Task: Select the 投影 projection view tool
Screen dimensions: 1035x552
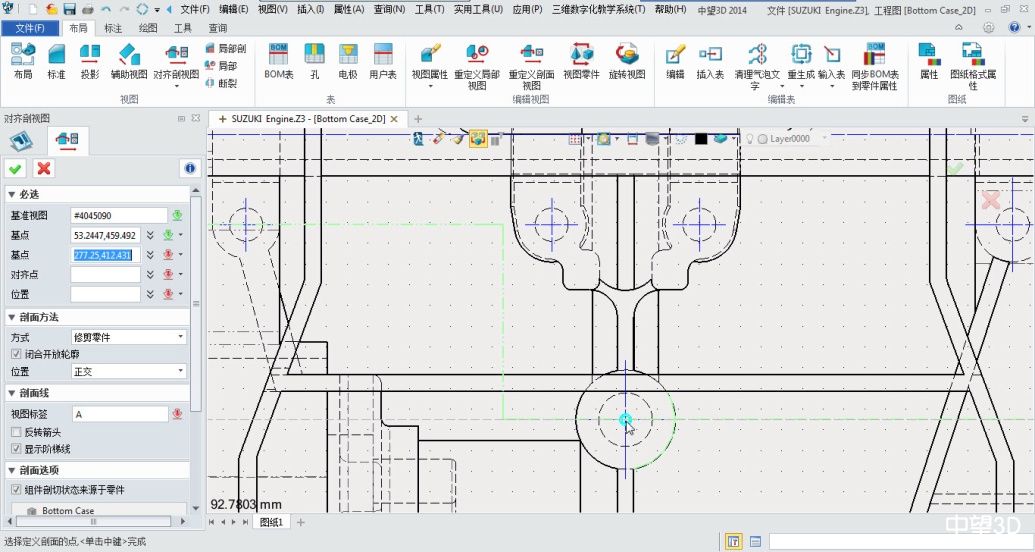Action: point(90,59)
